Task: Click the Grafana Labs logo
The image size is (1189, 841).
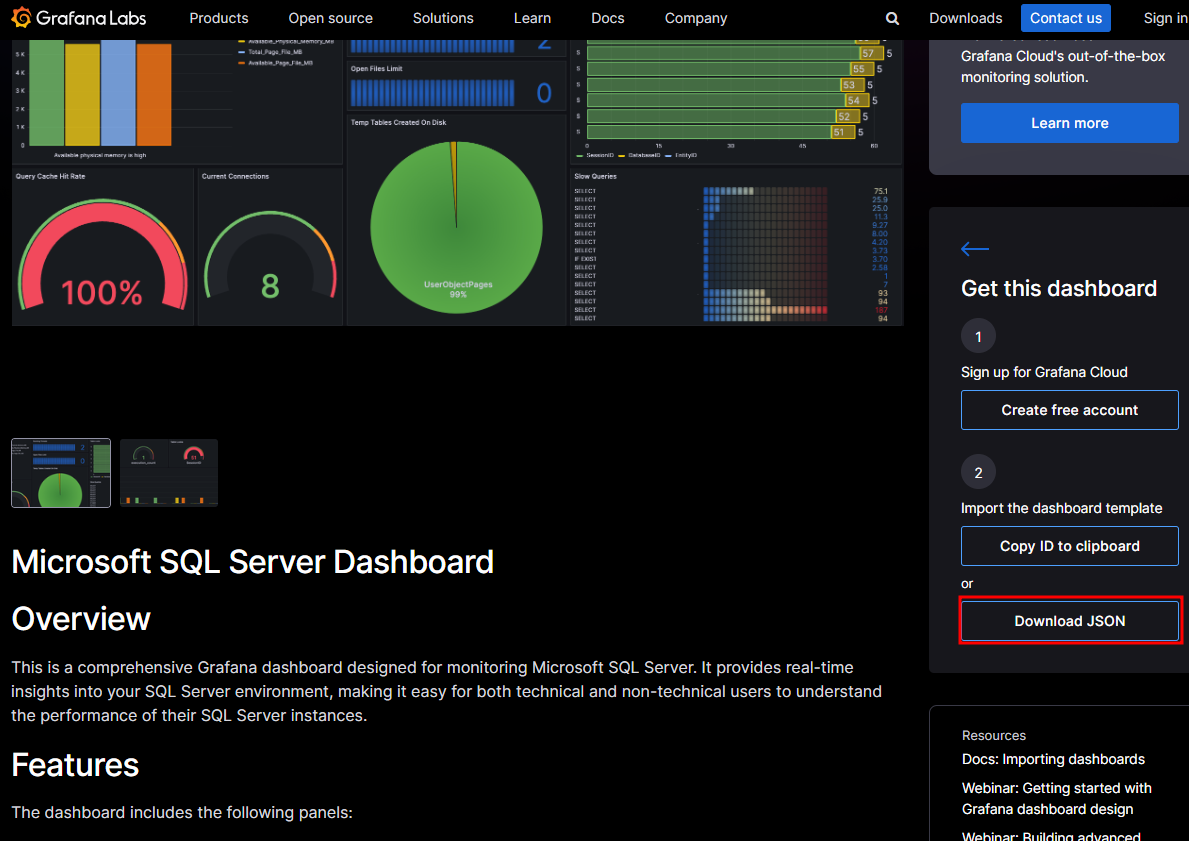Action: 79,17
